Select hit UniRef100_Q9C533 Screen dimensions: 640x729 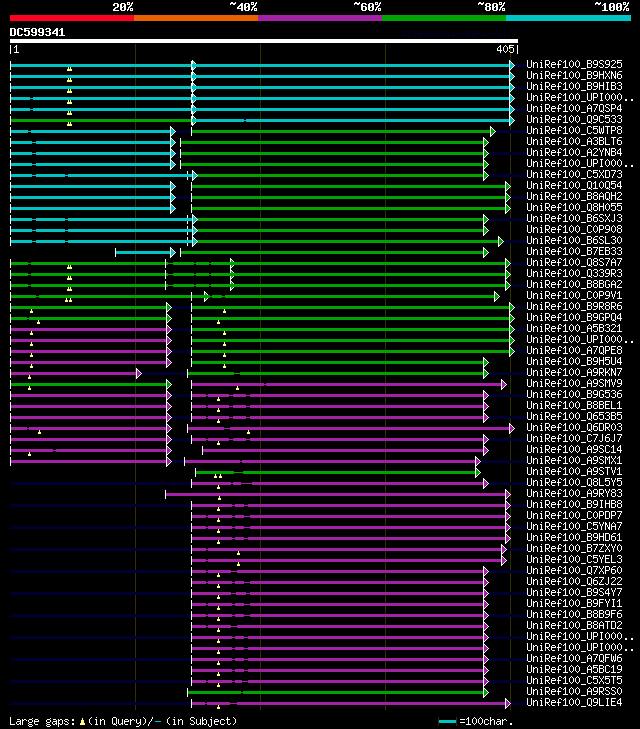coord(574,119)
